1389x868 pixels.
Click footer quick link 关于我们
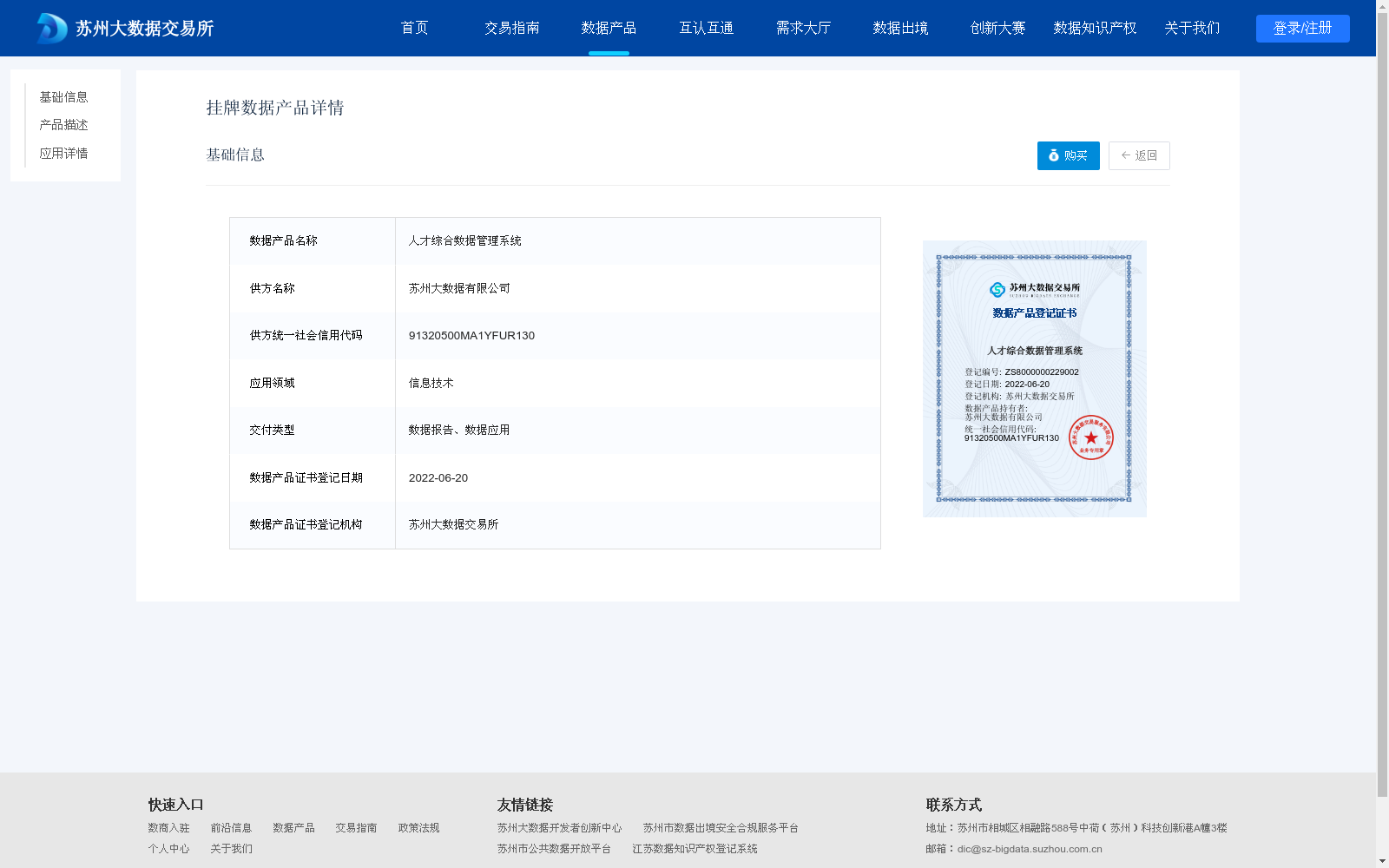231,849
